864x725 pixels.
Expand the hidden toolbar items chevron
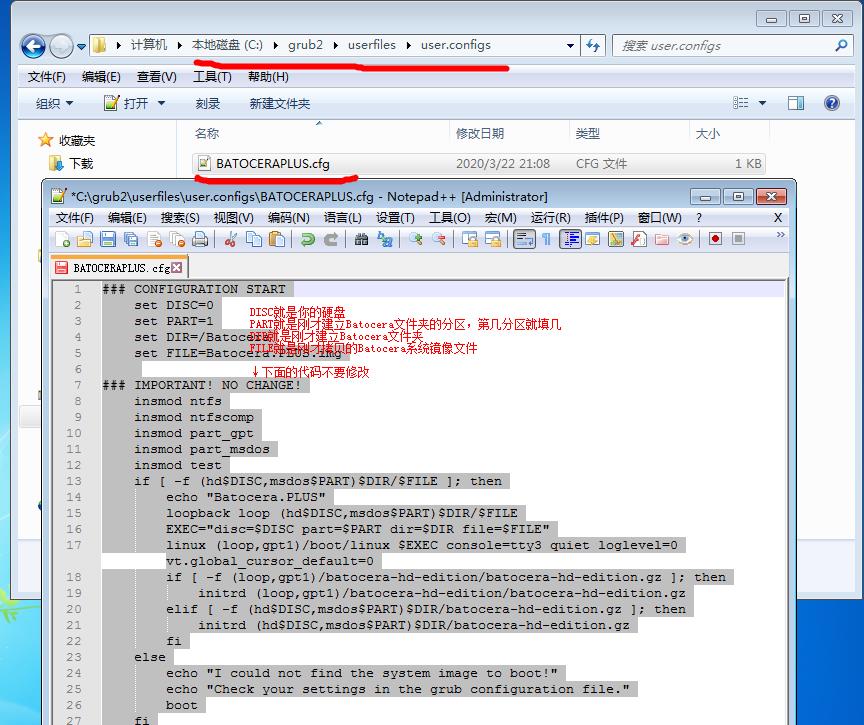[x=780, y=235]
